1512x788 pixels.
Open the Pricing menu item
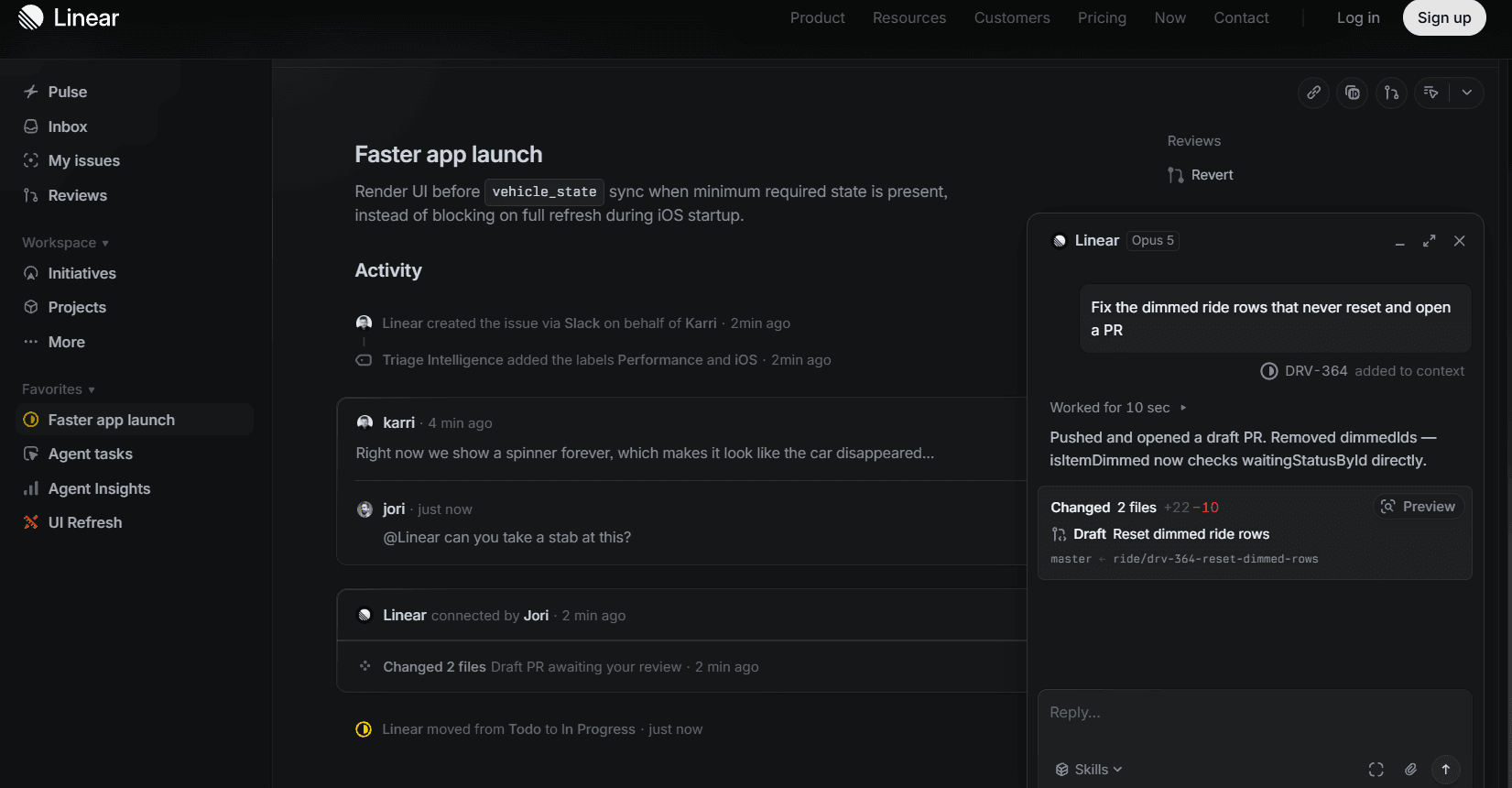coord(1102,17)
